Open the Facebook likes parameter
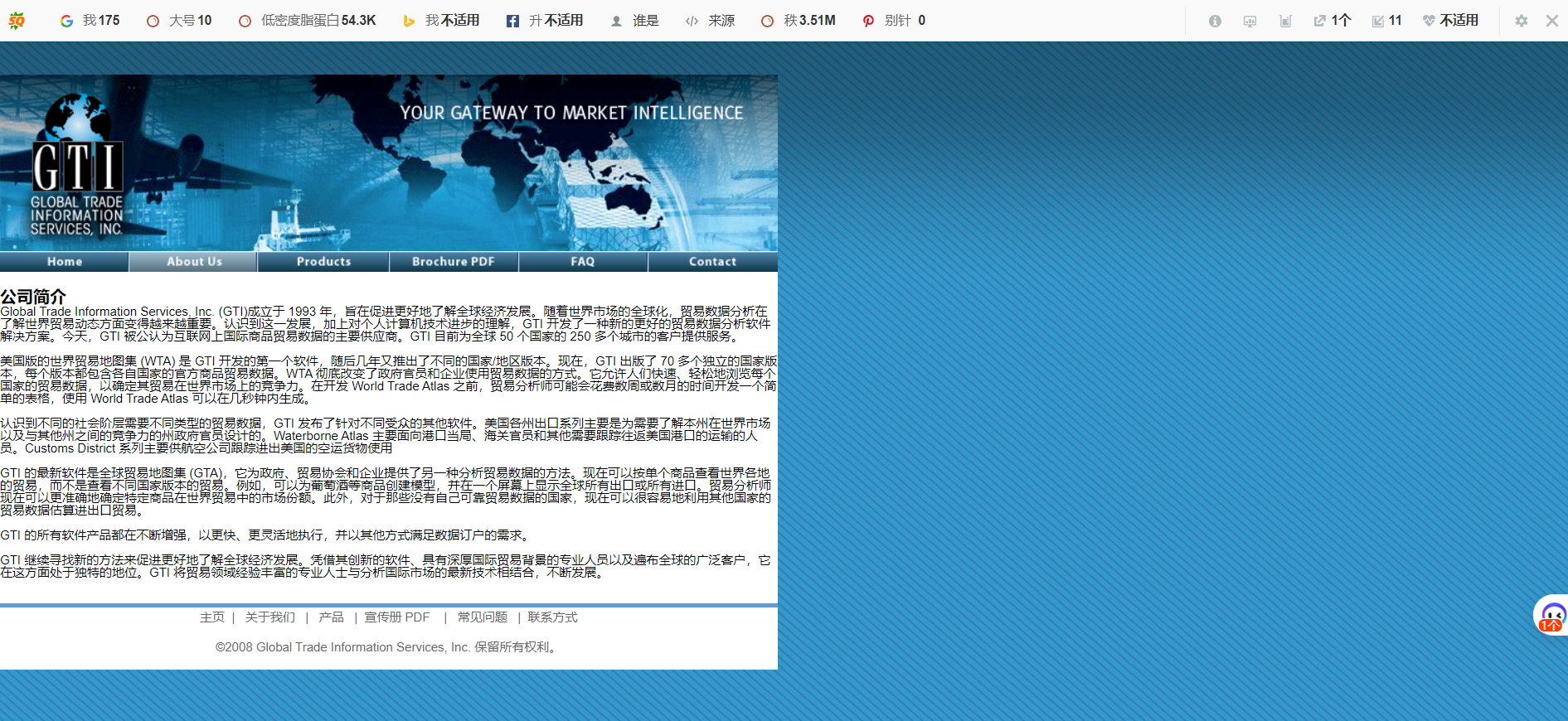 tap(545, 21)
